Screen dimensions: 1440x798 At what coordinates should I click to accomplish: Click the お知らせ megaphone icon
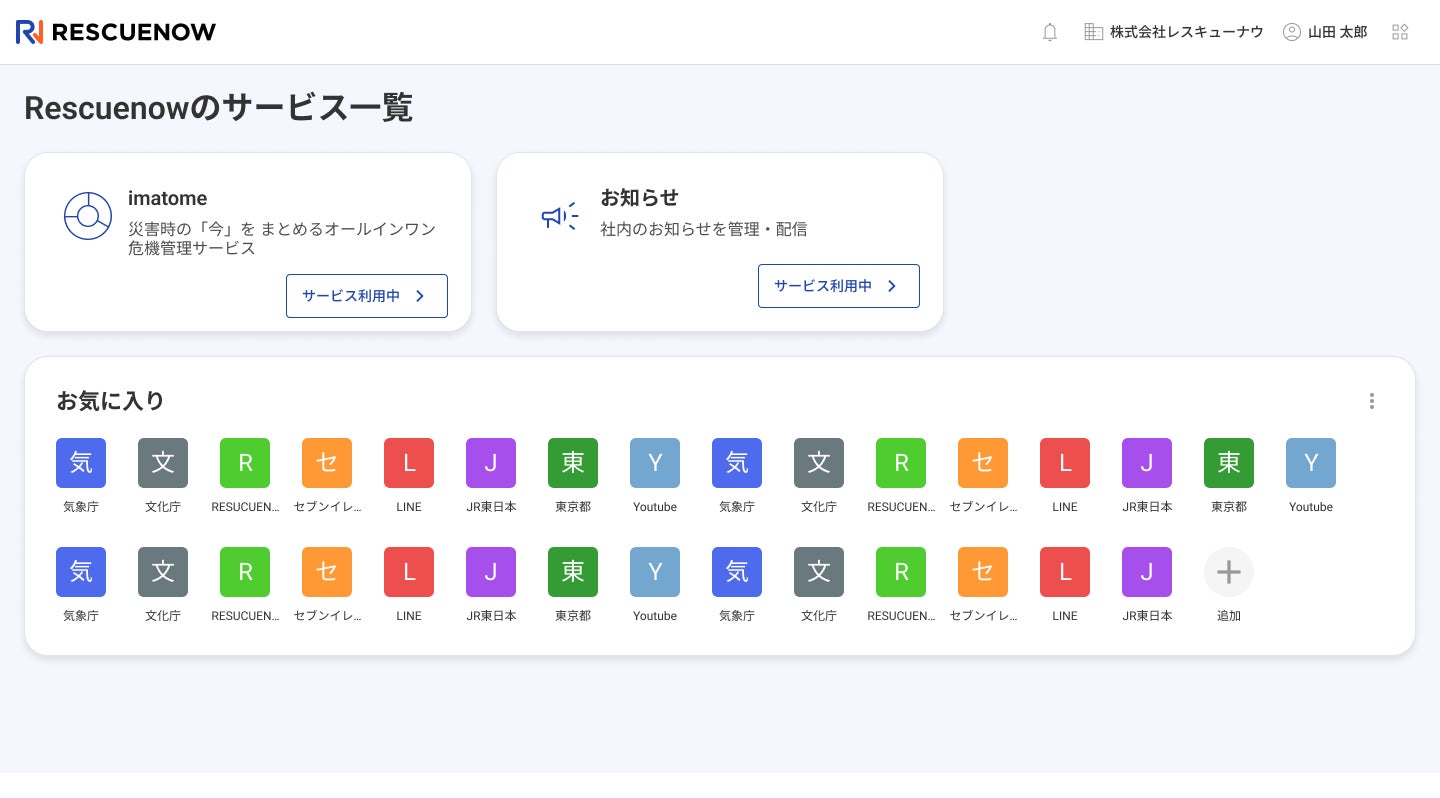click(x=560, y=216)
